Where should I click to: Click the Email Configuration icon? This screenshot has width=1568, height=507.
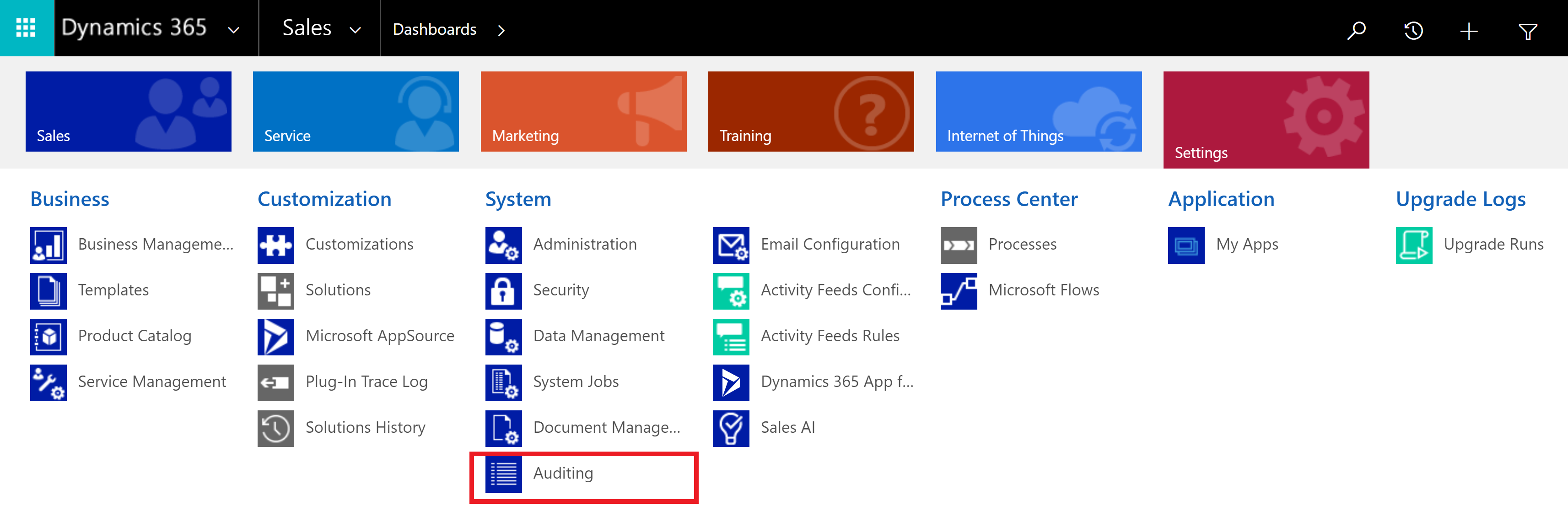click(731, 245)
